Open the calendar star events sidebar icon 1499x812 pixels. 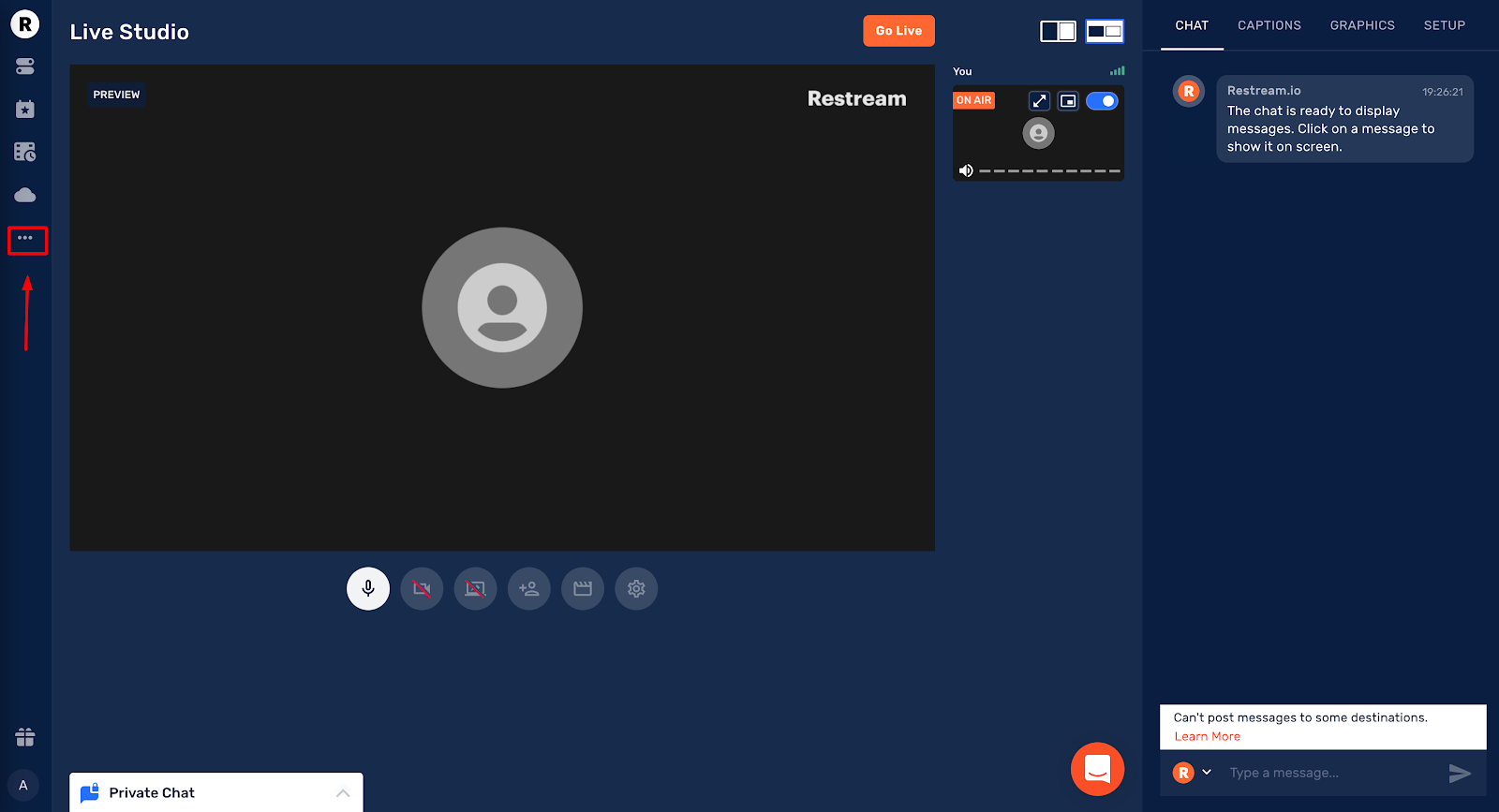coord(25,110)
